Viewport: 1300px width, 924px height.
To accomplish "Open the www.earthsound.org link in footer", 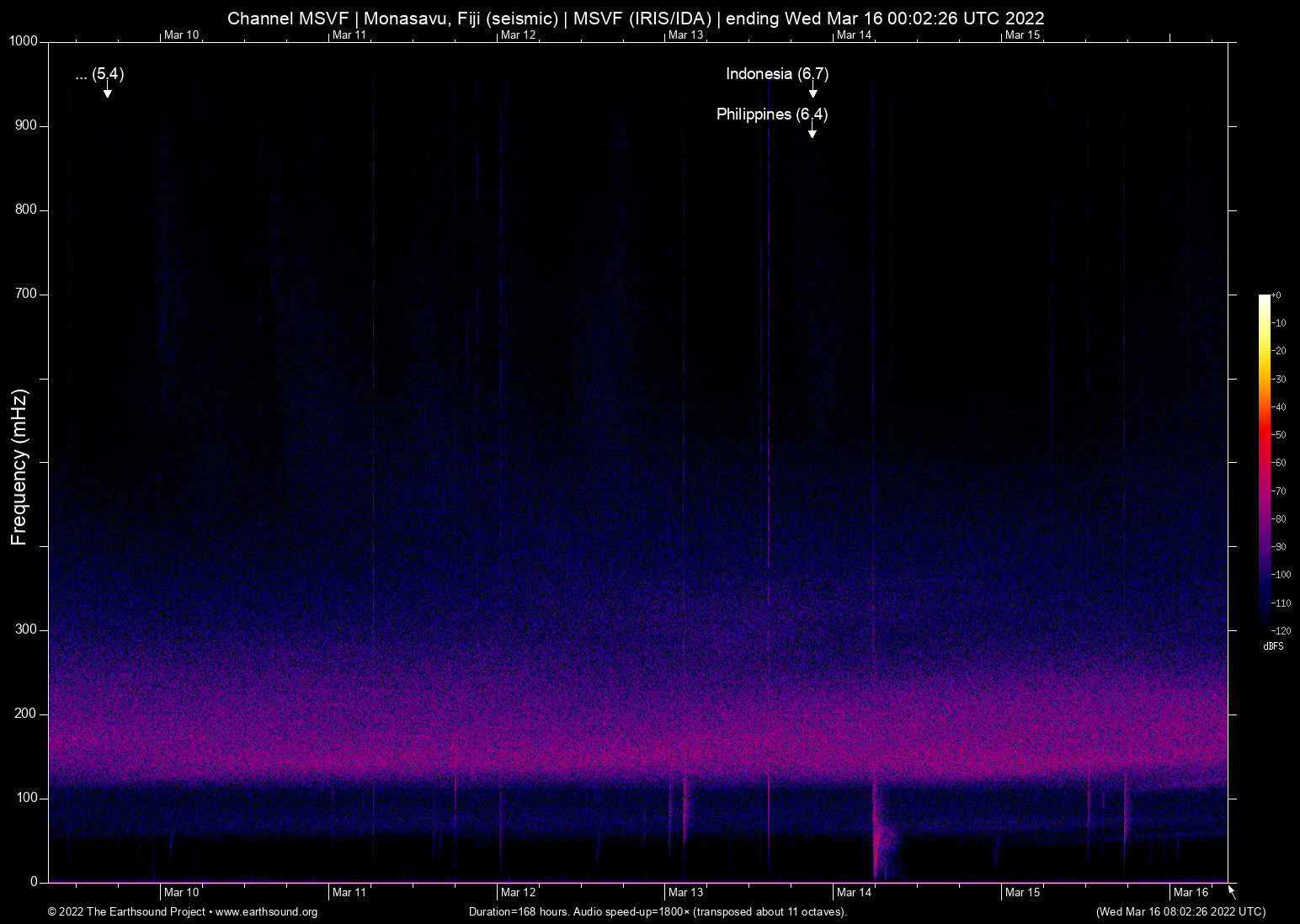I will pos(266,912).
